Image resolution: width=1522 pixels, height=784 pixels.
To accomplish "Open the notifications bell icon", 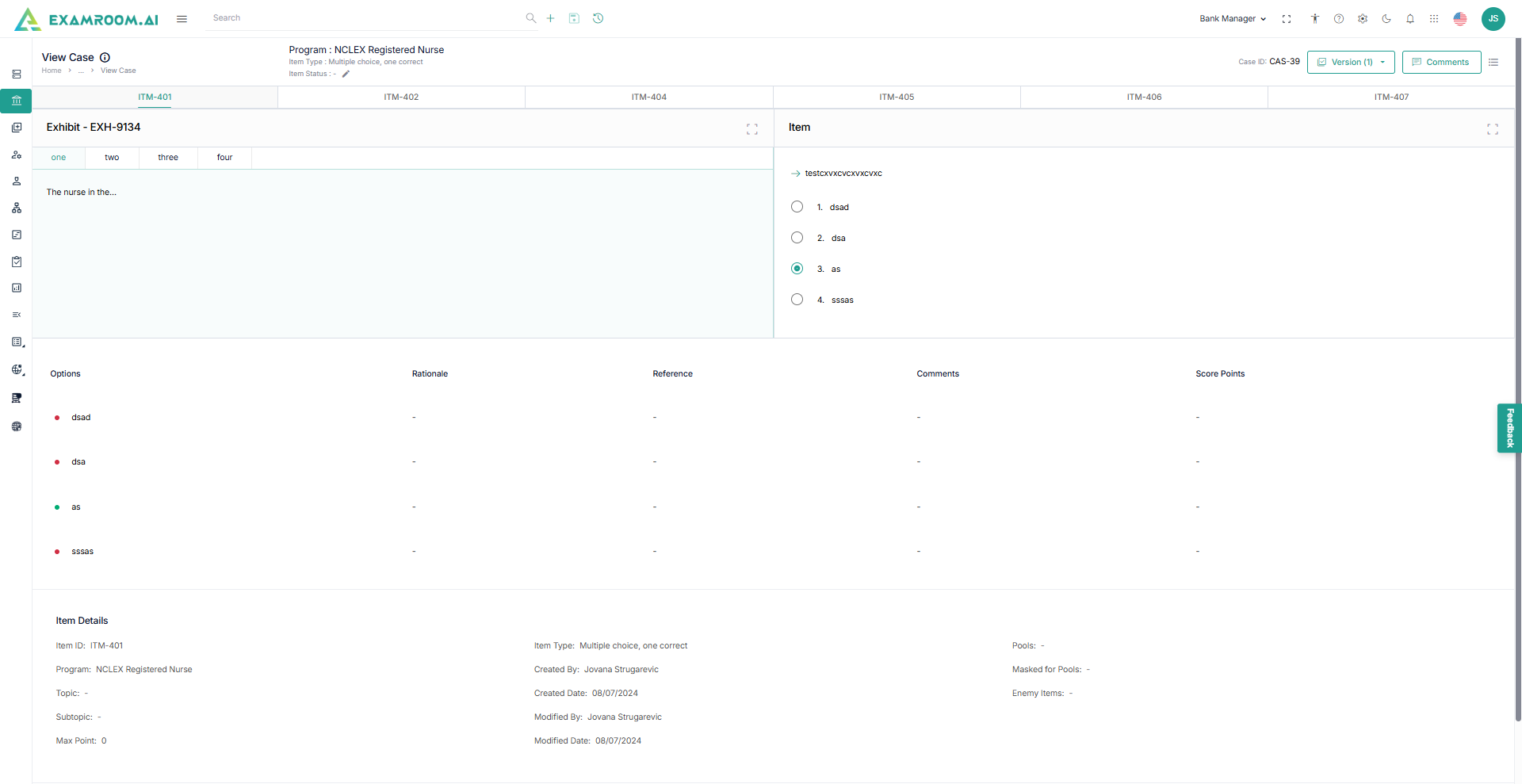I will [1410, 19].
